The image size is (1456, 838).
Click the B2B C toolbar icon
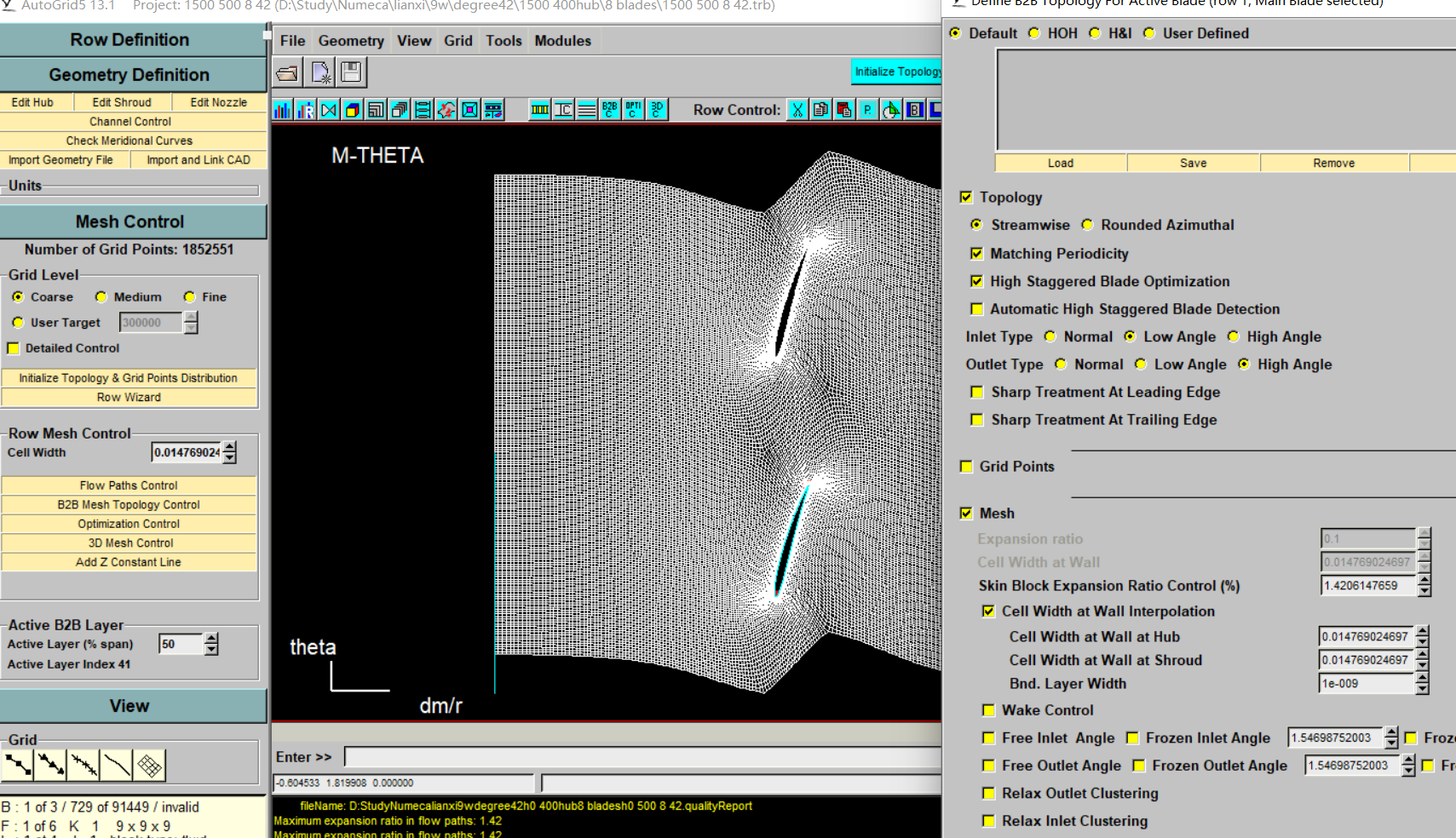point(610,110)
